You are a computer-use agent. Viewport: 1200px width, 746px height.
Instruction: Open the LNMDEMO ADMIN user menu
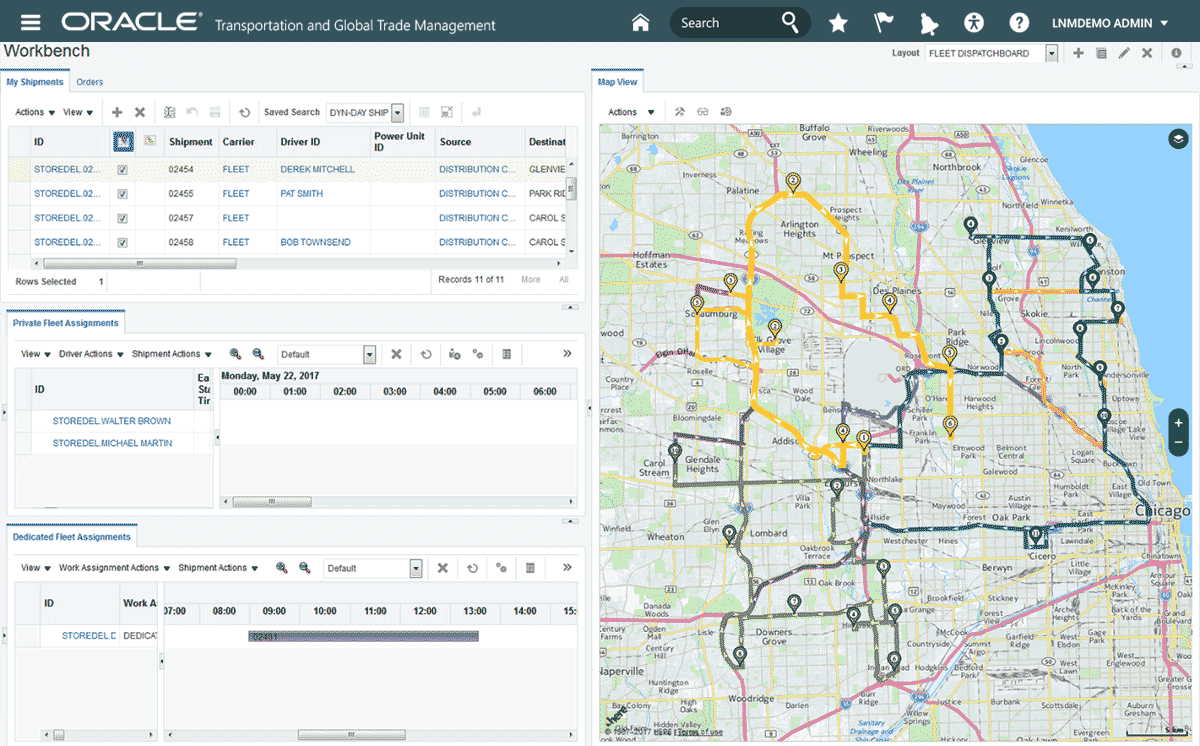coord(1110,23)
